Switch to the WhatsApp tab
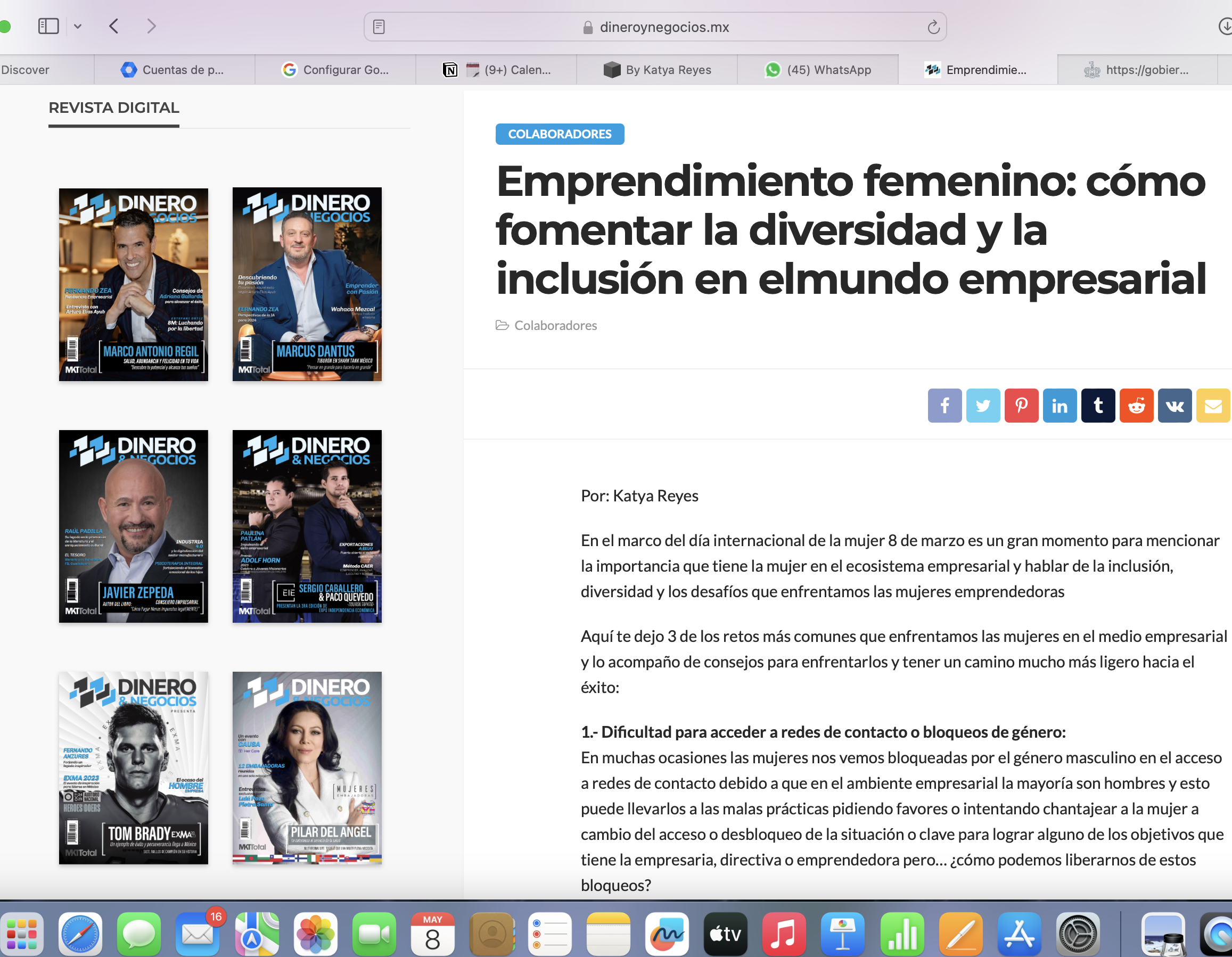This screenshot has height=957, width=1232. tap(818, 70)
